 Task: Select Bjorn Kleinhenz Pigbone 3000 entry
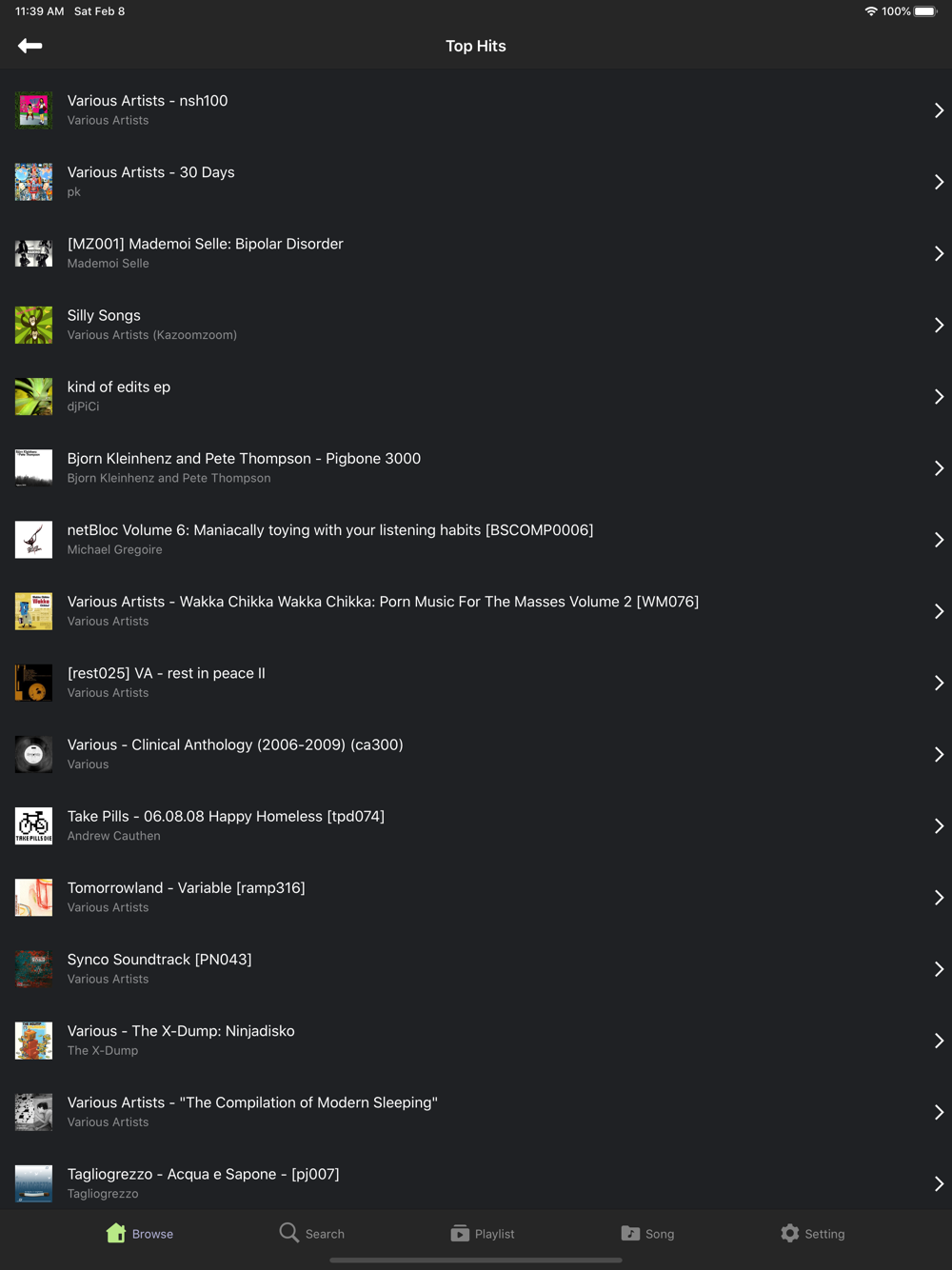(476, 467)
